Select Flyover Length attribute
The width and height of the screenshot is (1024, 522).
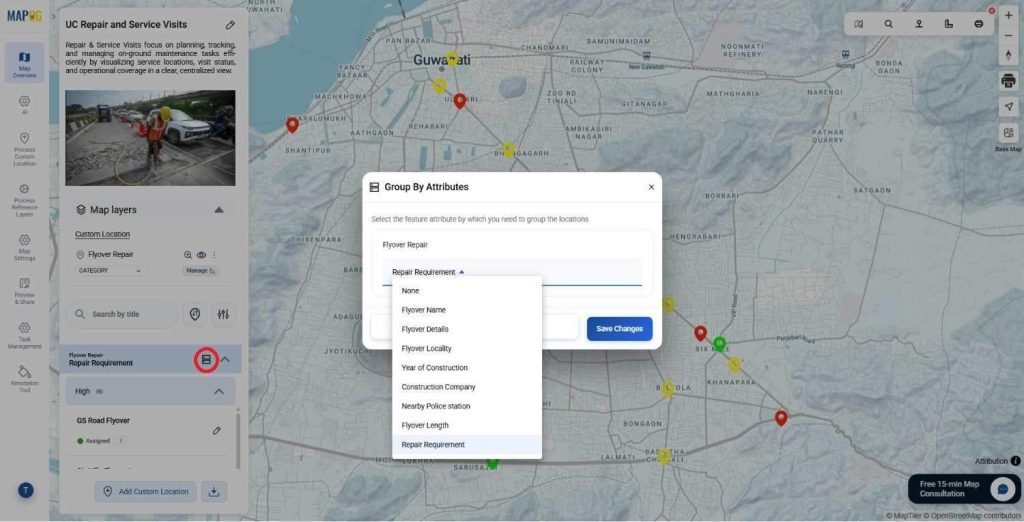pos(467,426)
